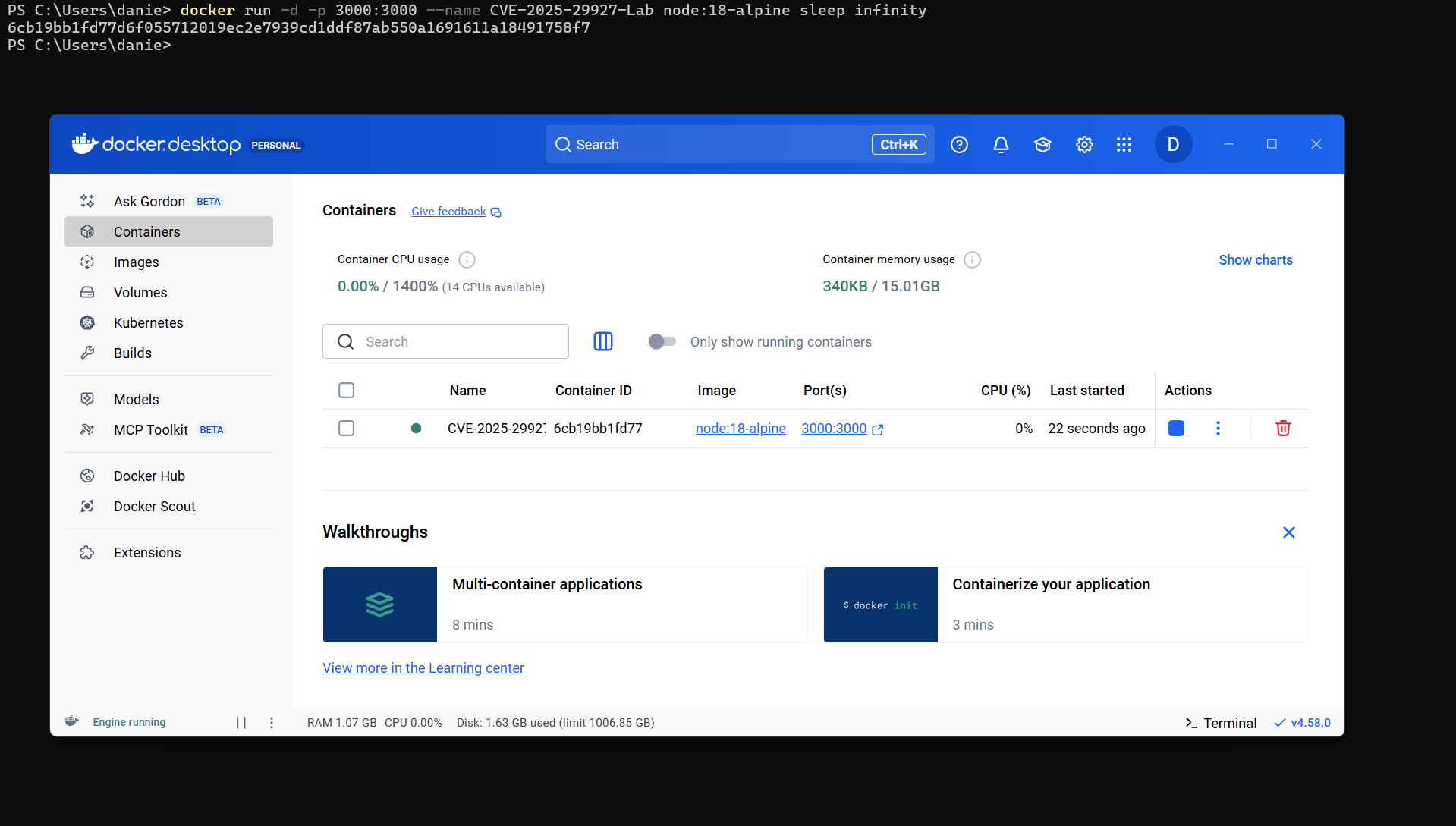Close the Walkthroughs section
Screen dimensions: 1456x826
1288,532
